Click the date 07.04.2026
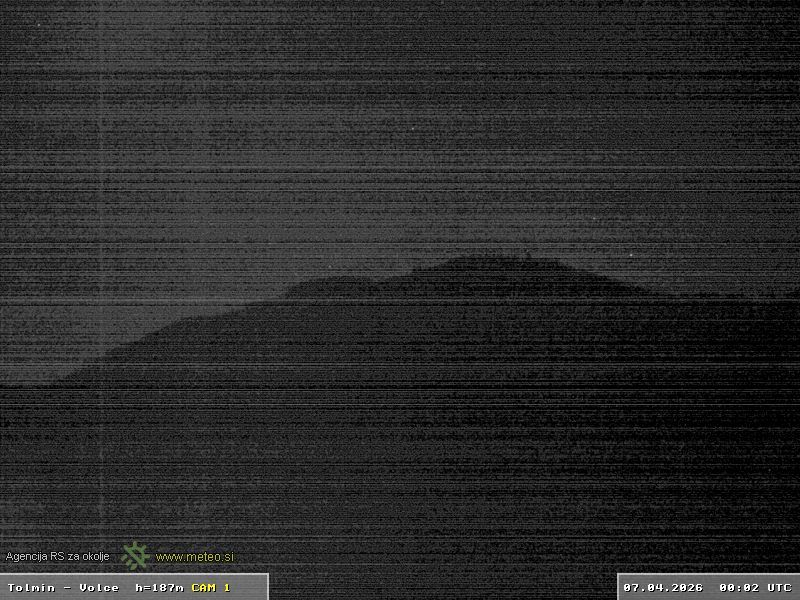800x600 pixels. (662, 587)
